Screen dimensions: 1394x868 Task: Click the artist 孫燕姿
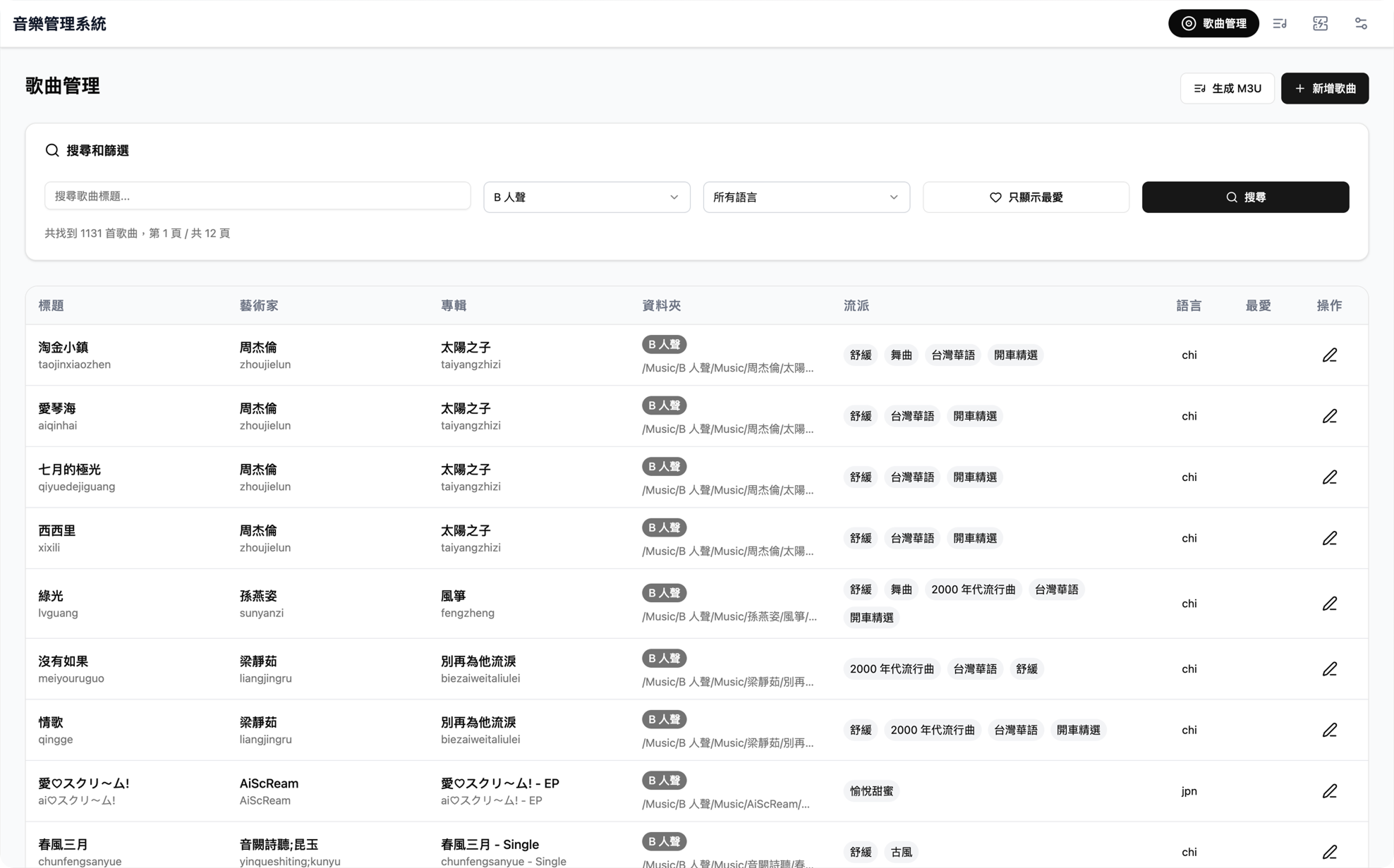[x=258, y=596]
